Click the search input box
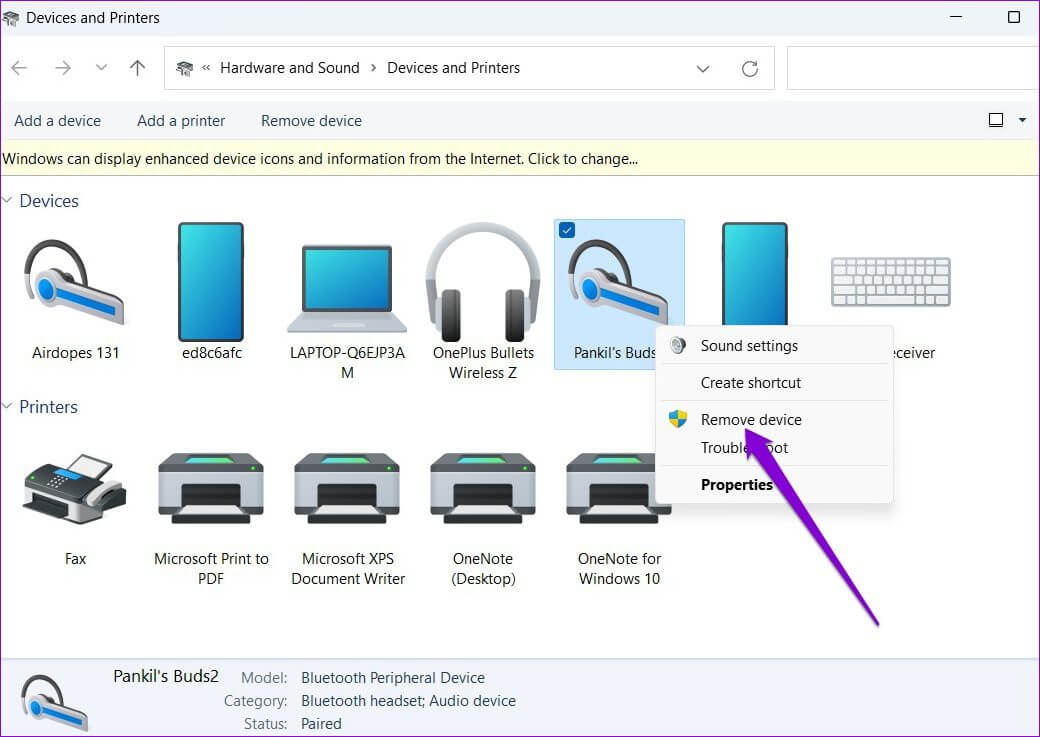 (x=913, y=68)
